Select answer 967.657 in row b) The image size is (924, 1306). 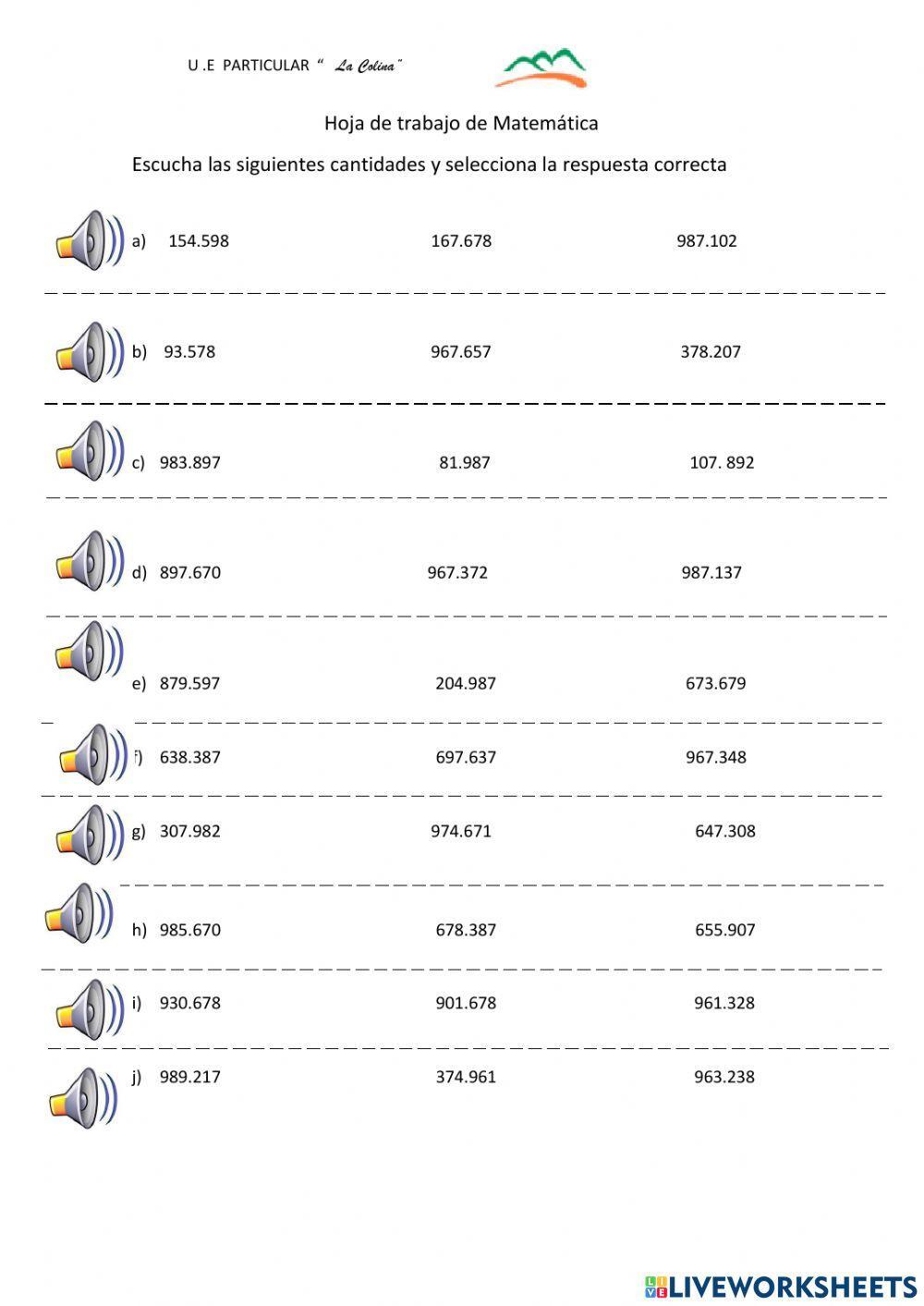(461, 352)
